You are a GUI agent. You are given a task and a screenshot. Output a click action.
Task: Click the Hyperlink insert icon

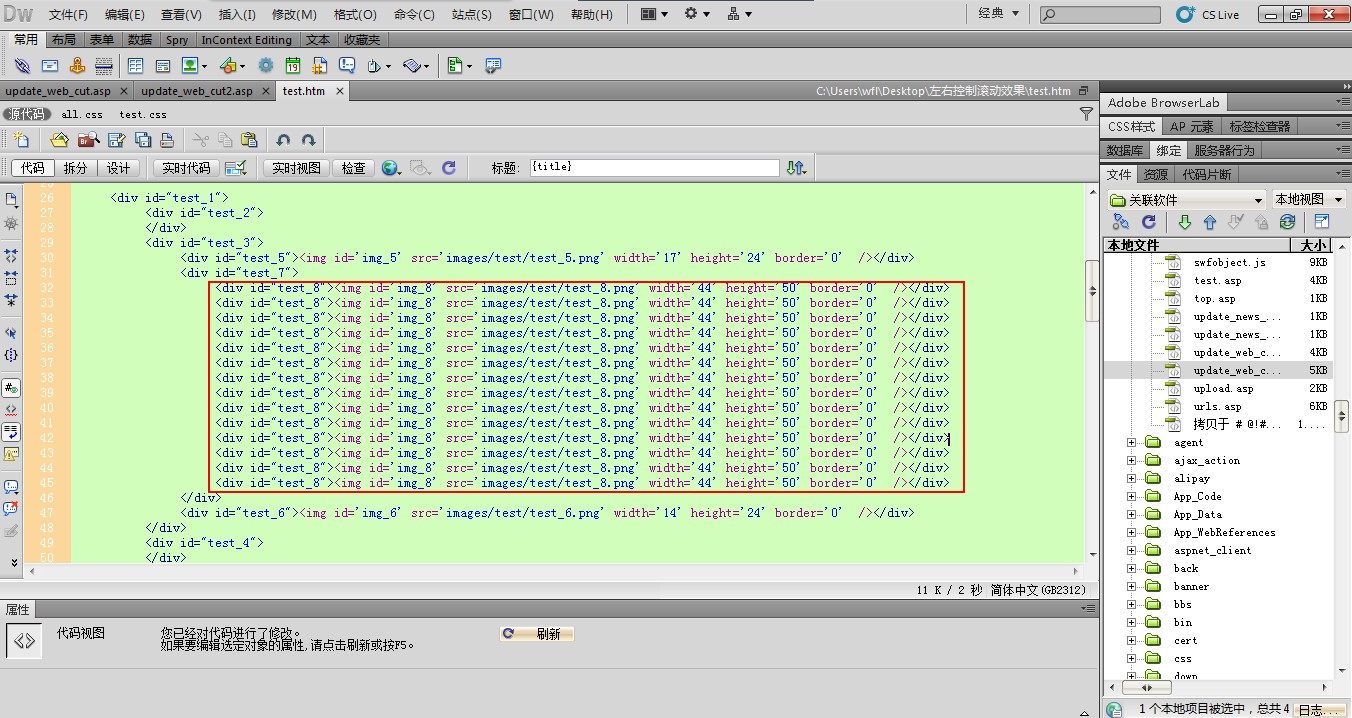pyautogui.click(x=22, y=66)
